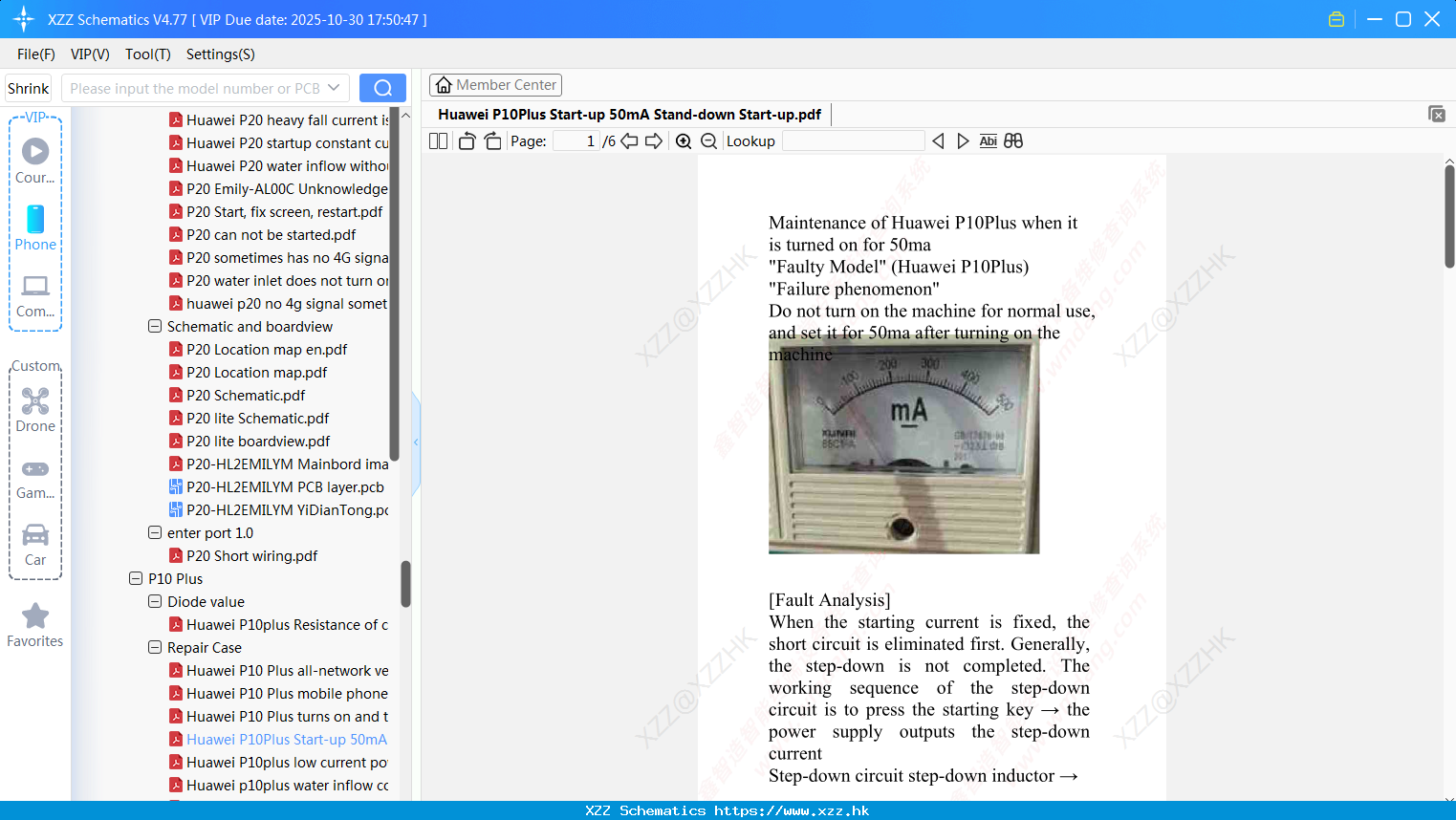
Task: Select Phone category in sidebar
Action: coord(35,227)
